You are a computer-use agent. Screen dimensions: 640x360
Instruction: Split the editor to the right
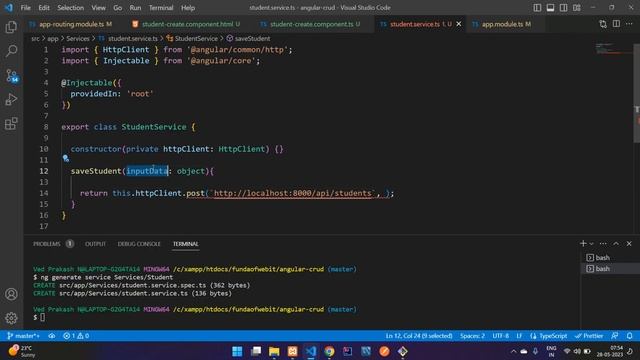point(616,24)
